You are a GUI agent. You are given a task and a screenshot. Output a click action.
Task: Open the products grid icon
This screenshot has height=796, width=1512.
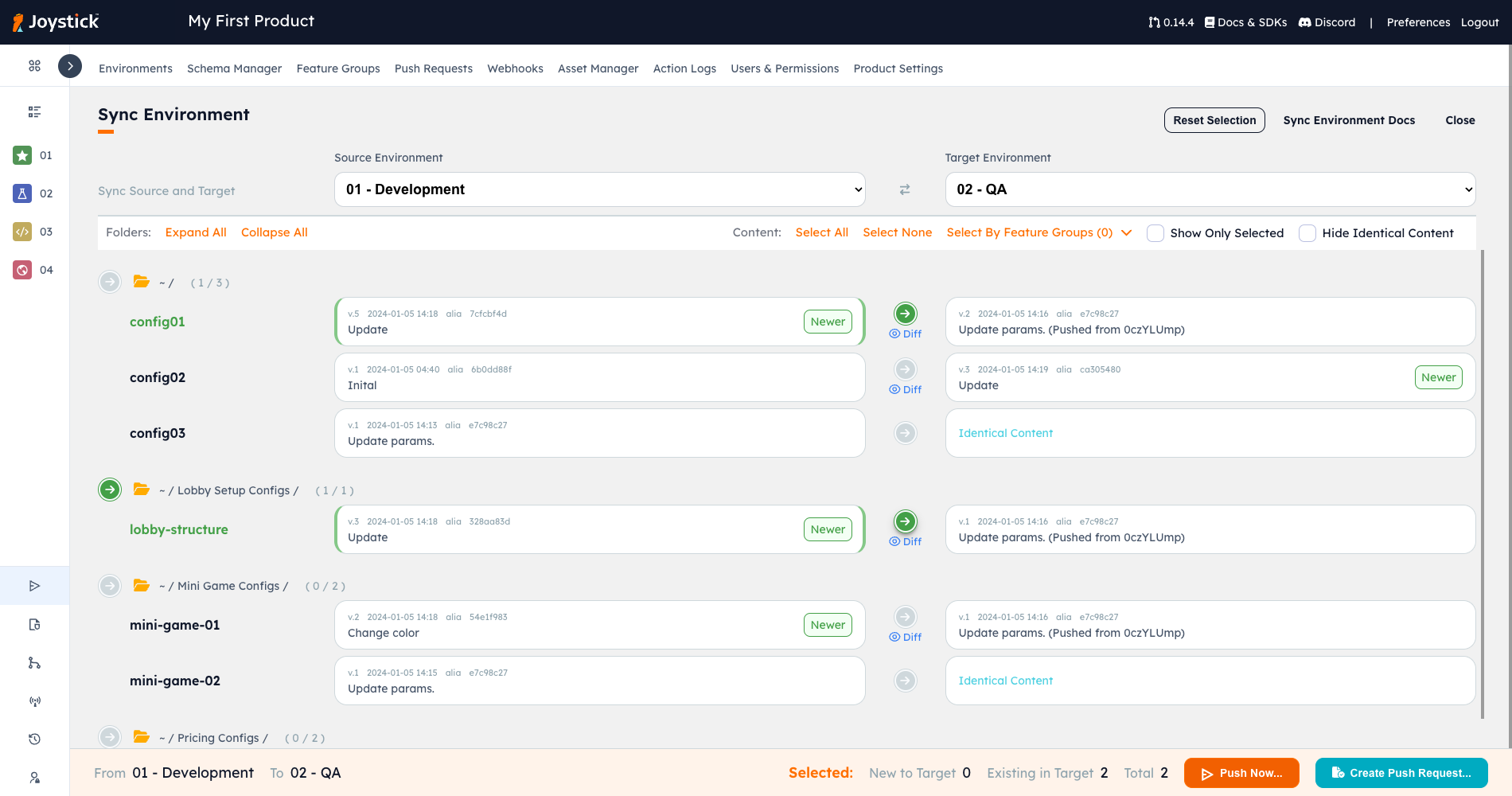point(34,66)
